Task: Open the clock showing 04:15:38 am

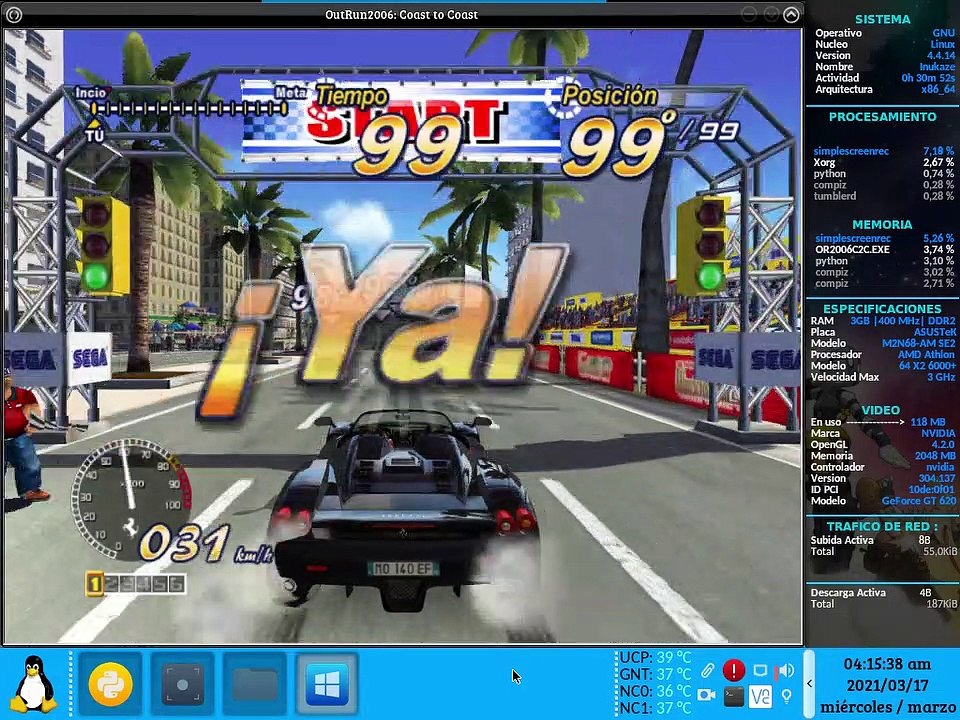Action: [887, 664]
